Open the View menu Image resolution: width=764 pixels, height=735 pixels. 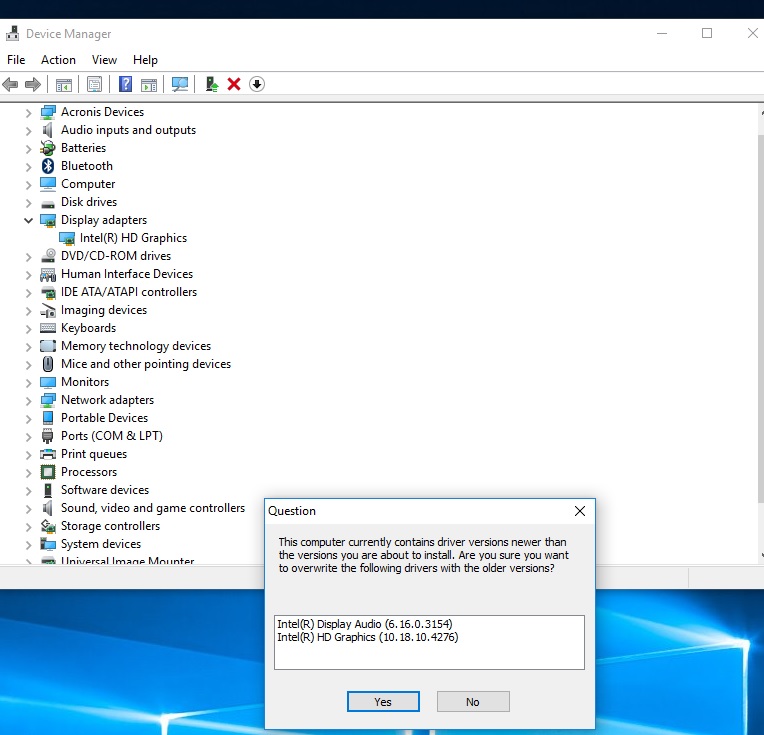coord(104,60)
